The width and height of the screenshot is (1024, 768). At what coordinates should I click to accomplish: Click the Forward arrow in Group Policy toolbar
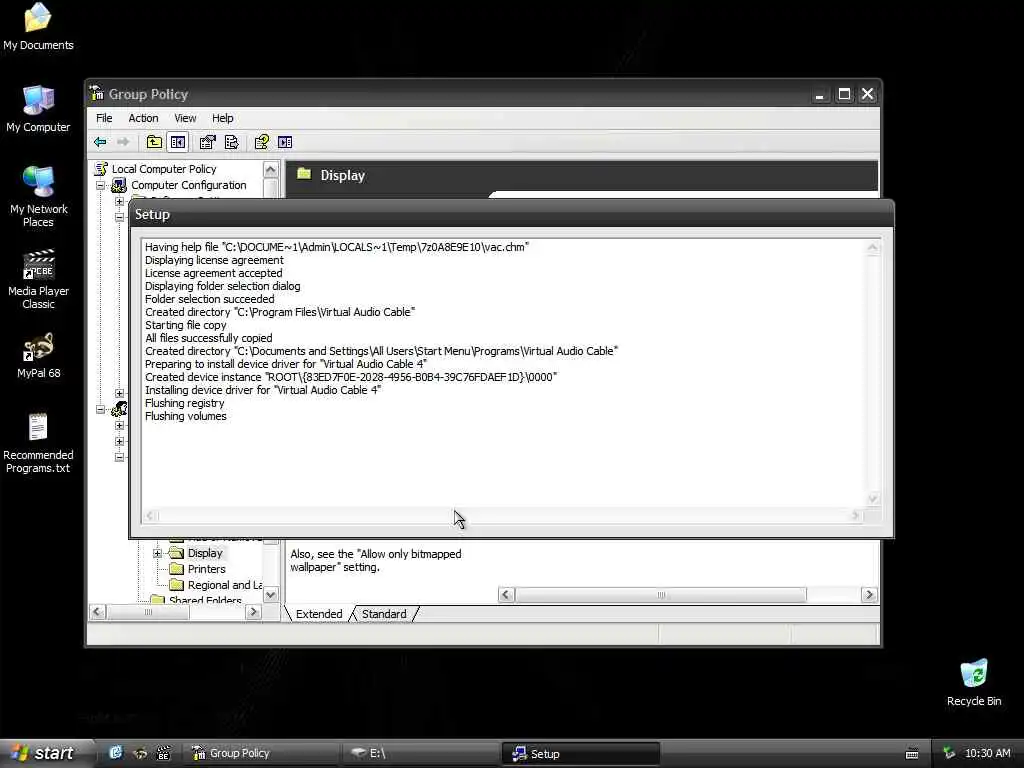(123, 142)
